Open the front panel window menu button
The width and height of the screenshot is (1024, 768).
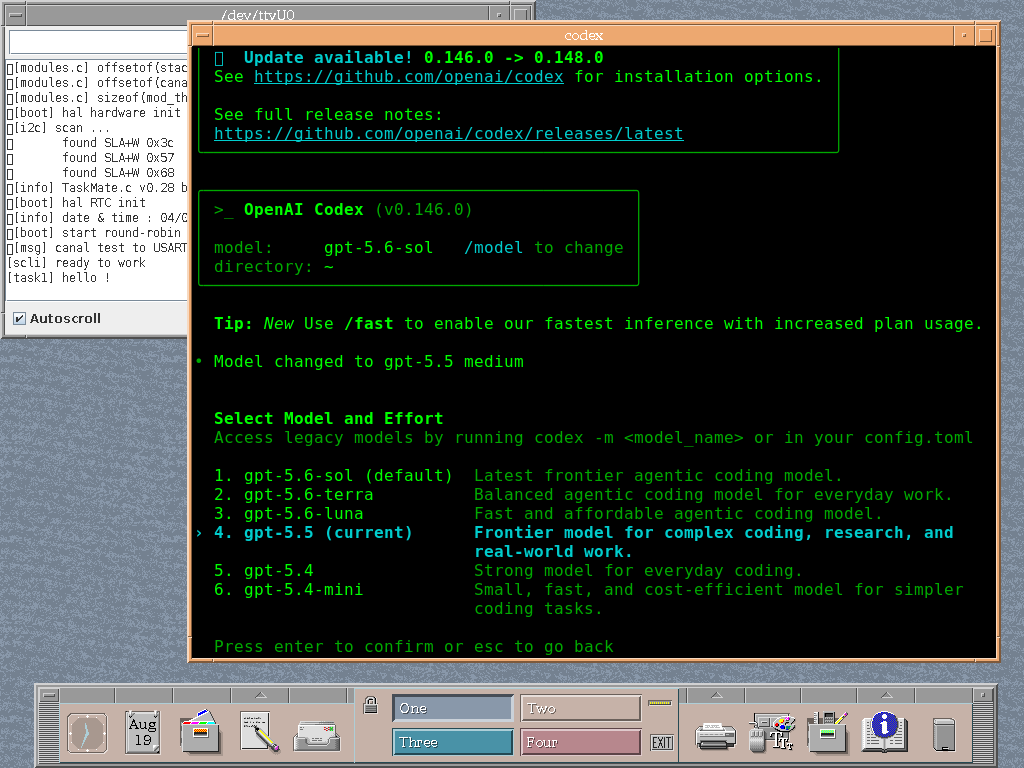tap(49, 695)
